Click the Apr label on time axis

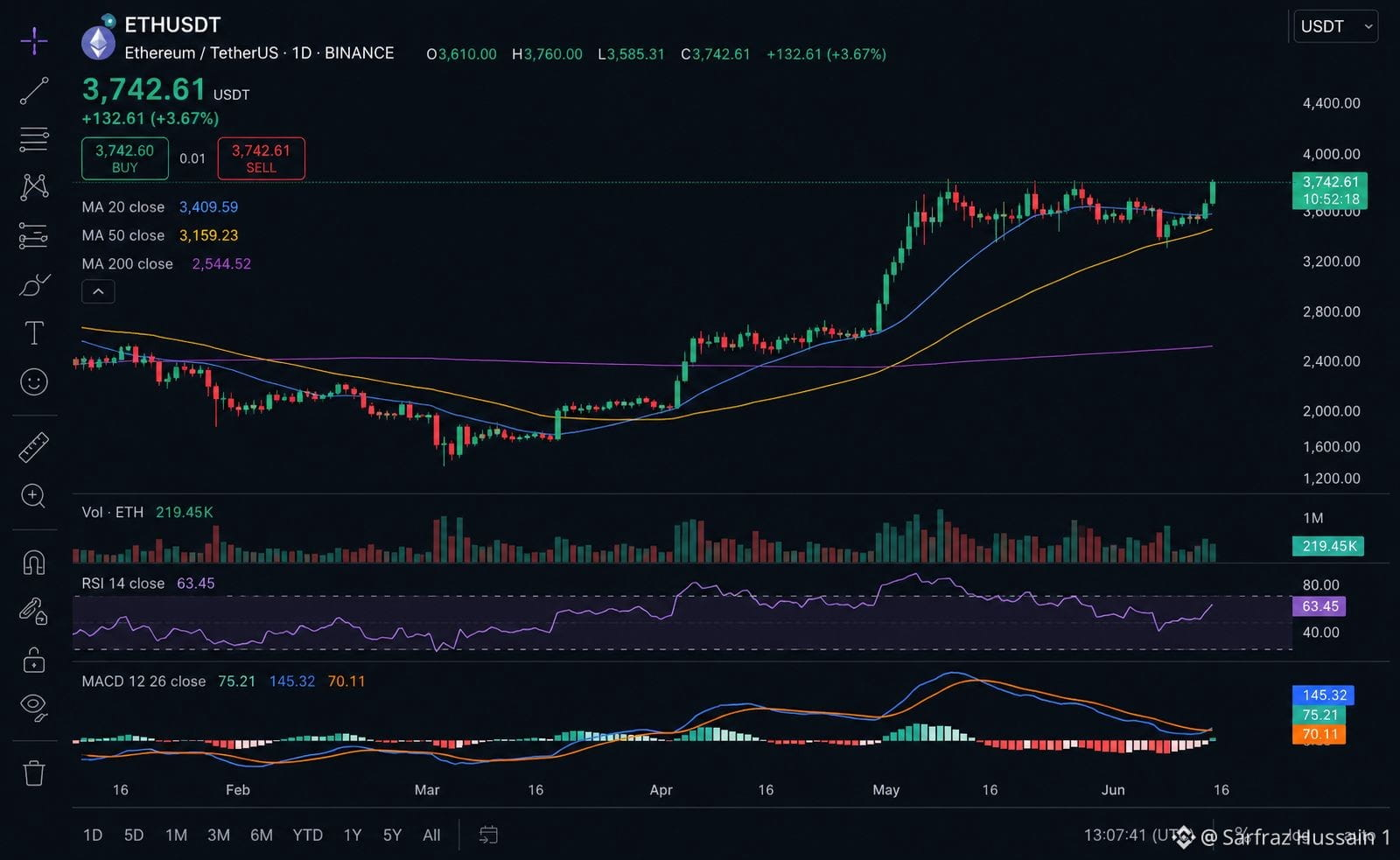tap(661, 790)
